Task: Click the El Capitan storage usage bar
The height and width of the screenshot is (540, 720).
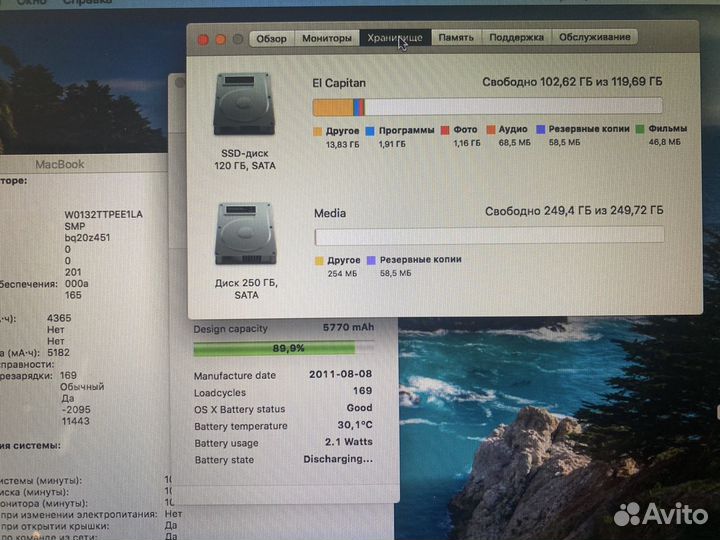Action: tap(487, 107)
